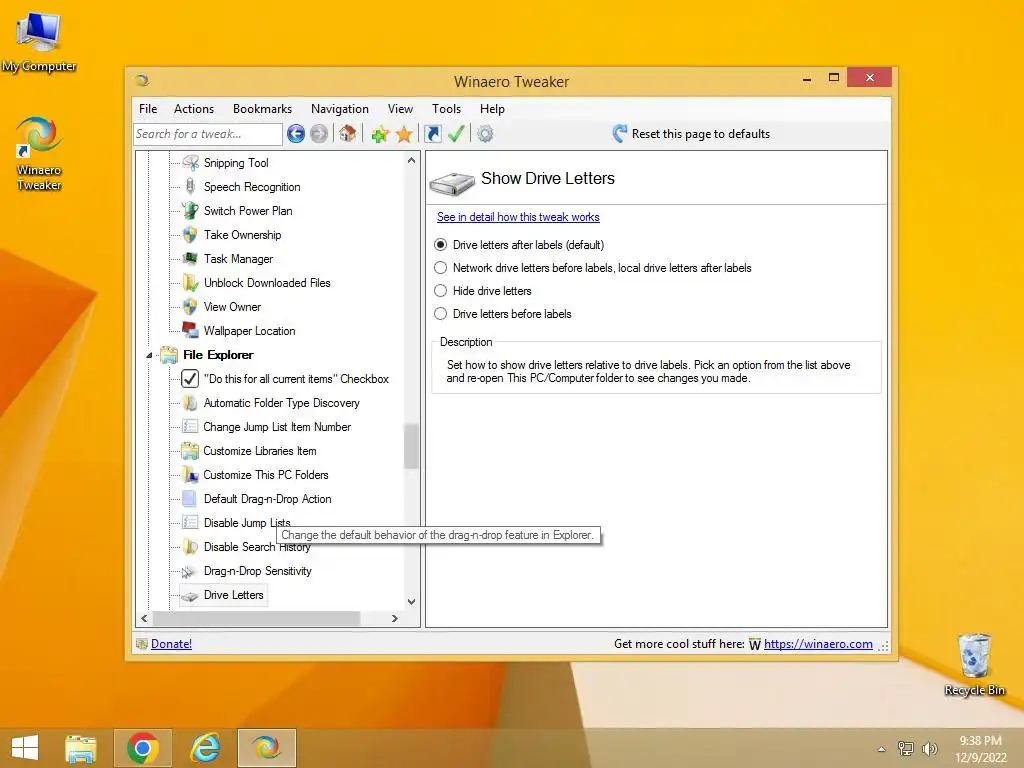Click the Wallpaper Location icon
The width and height of the screenshot is (1024, 768).
click(190, 330)
